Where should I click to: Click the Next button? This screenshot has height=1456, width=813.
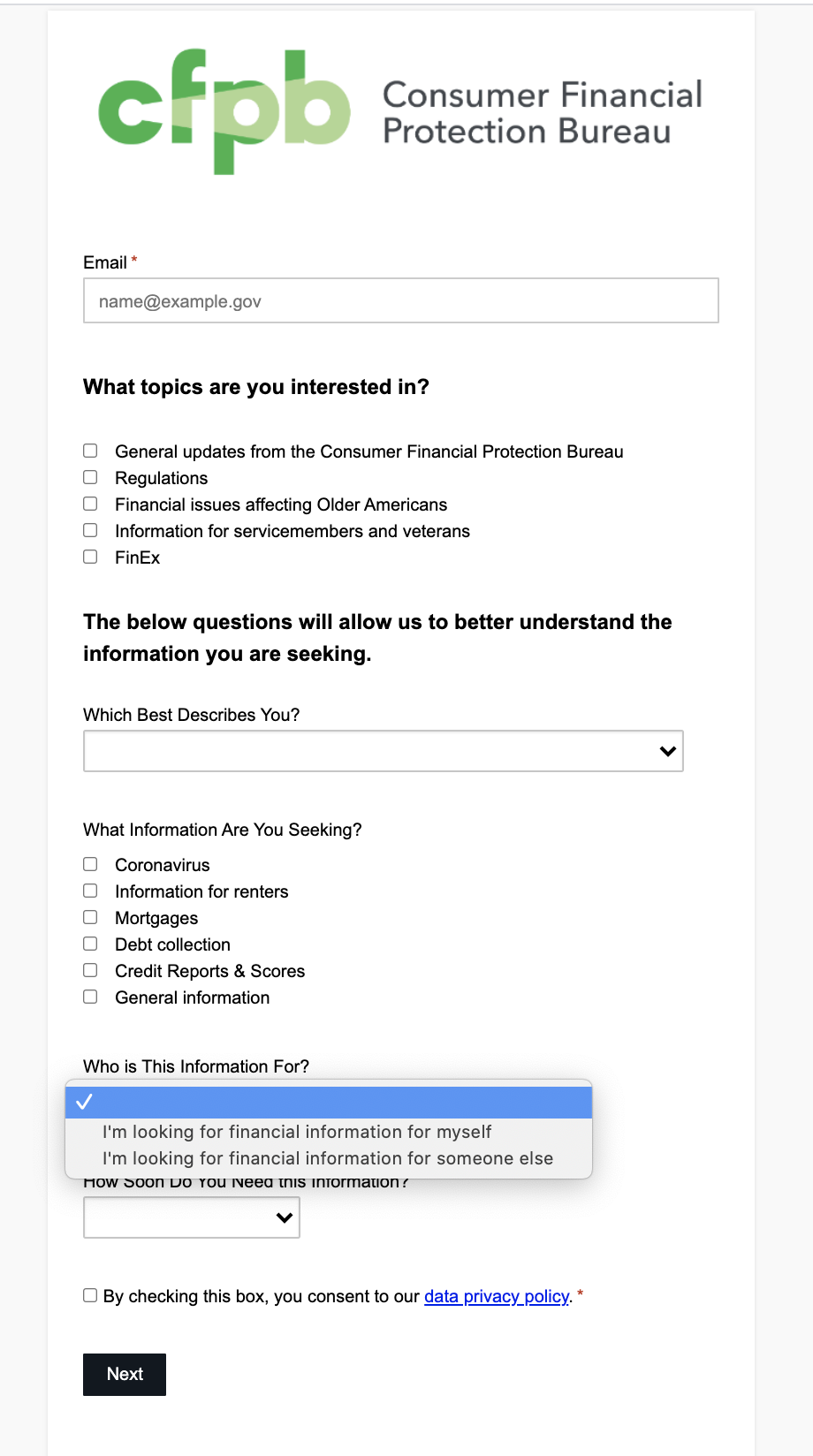click(125, 1374)
